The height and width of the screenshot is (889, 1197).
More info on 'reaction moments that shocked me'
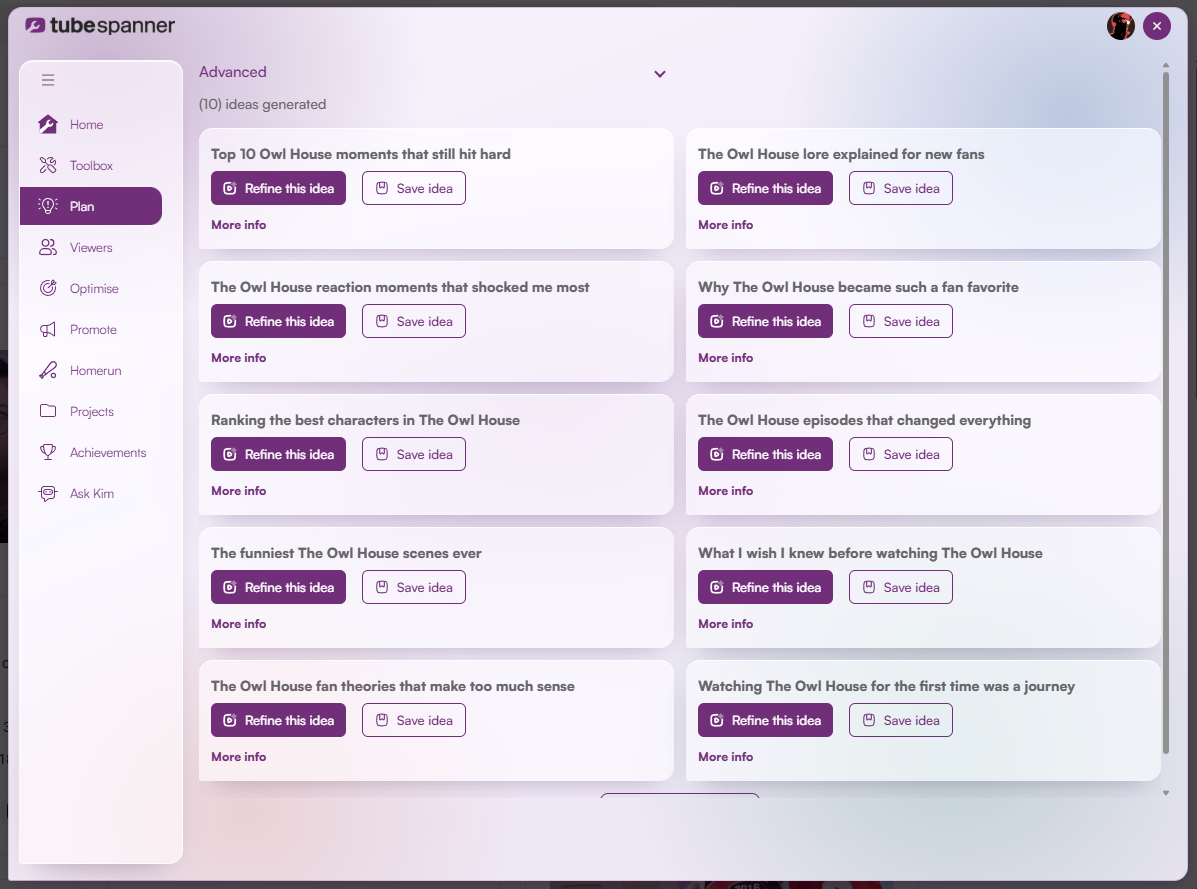(x=238, y=358)
